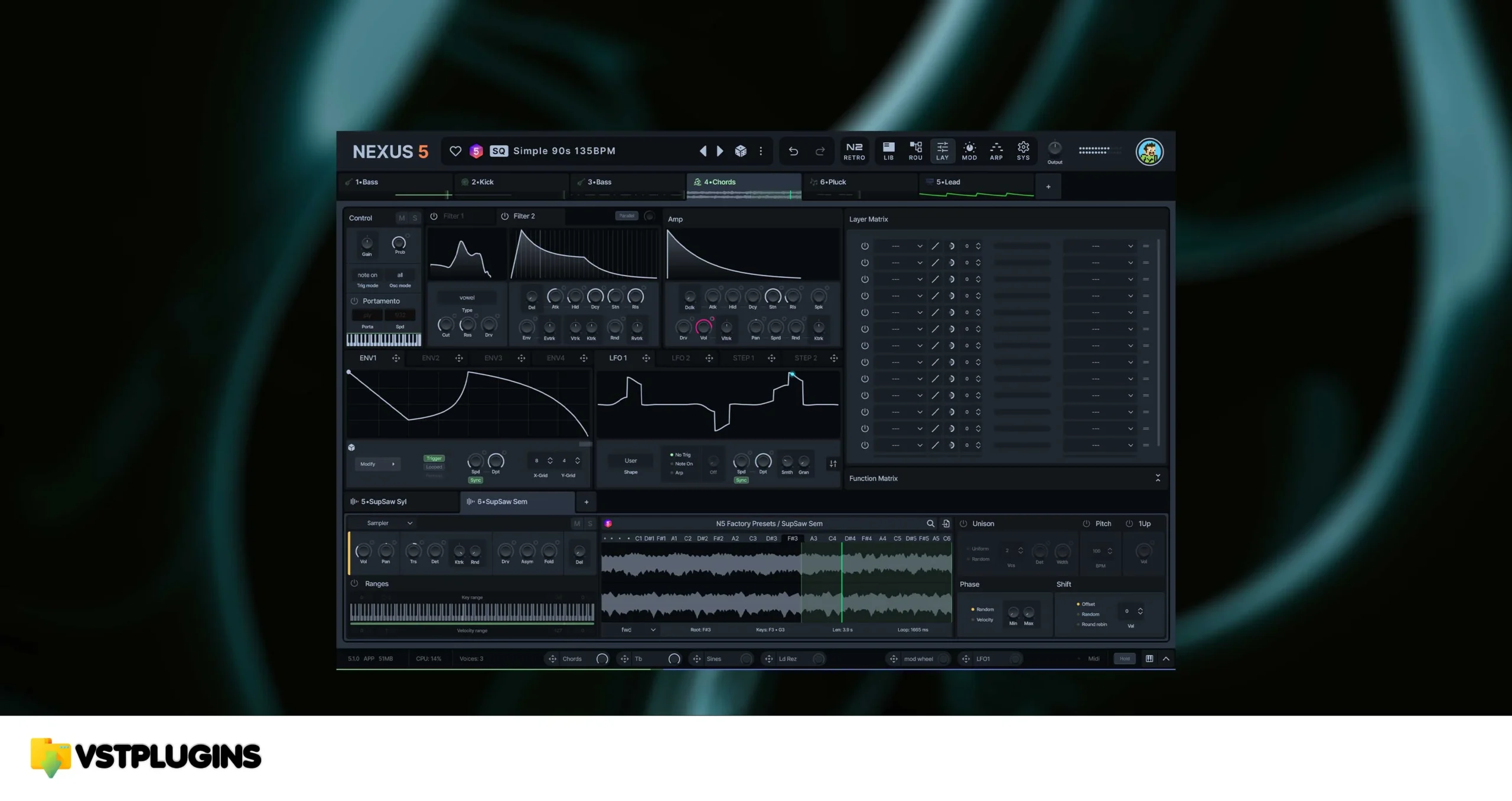Search samples with the magnifier icon
Viewport: 1512px width, 801px height.
930,524
